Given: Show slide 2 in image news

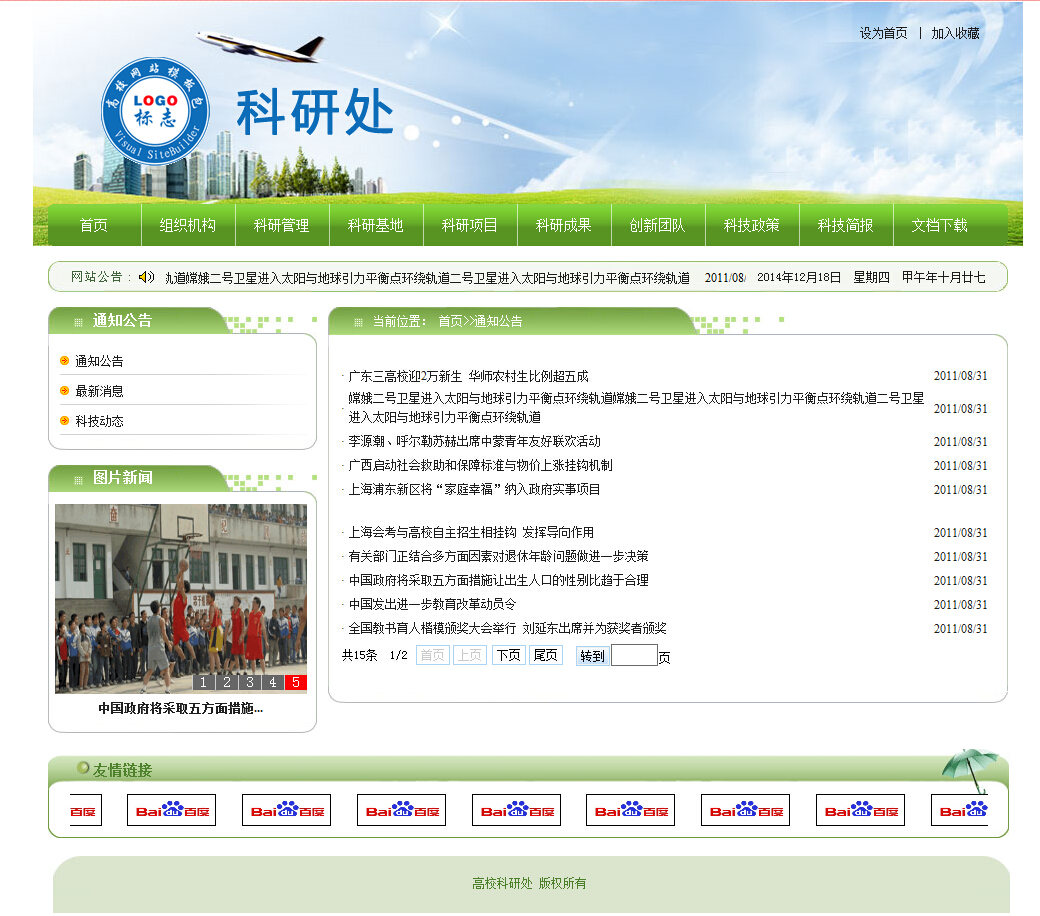Looking at the screenshot, I should [227, 682].
